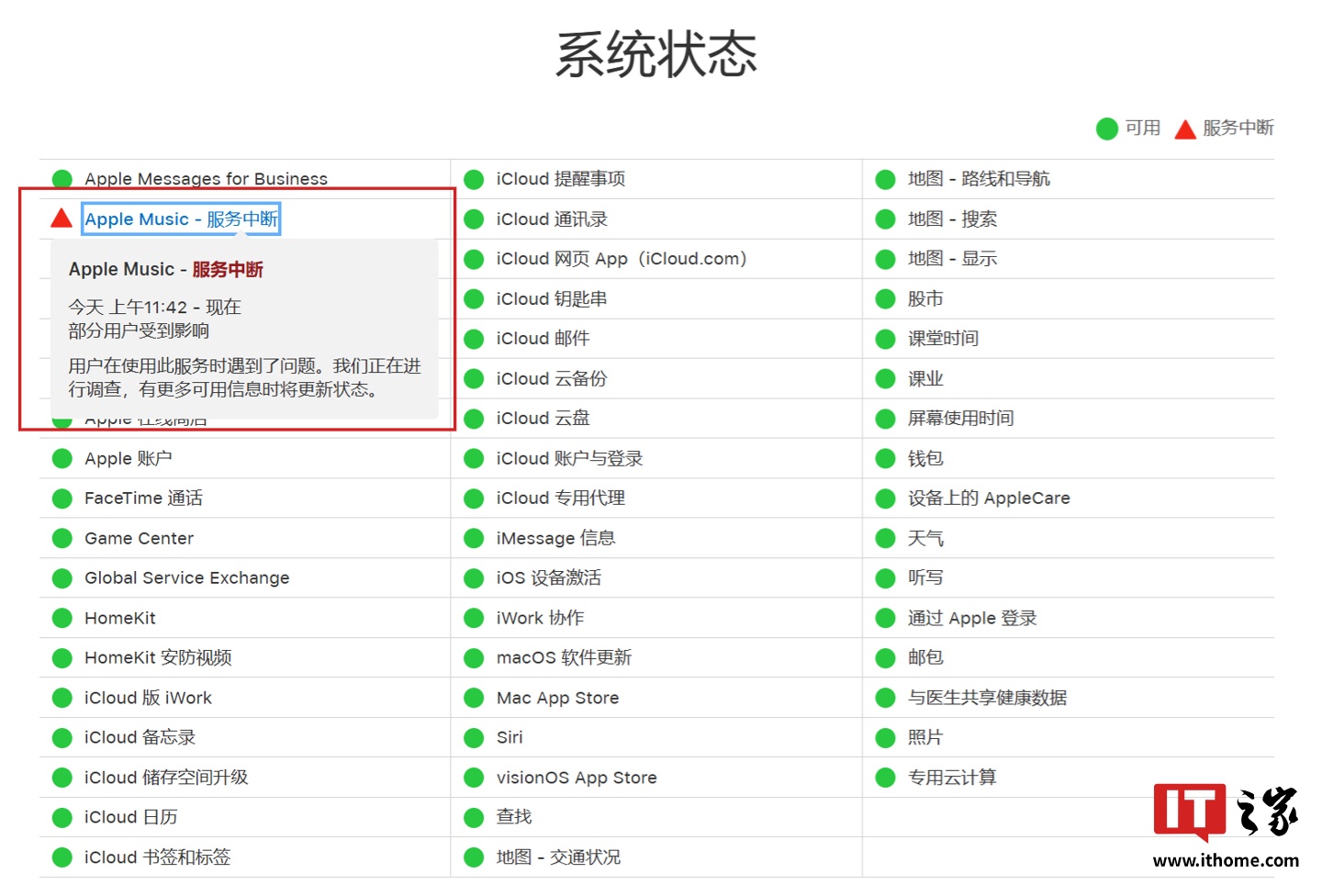1322x896 pixels.
Task: Click the green status dot for iCloud 邮件
Action: 474,339
